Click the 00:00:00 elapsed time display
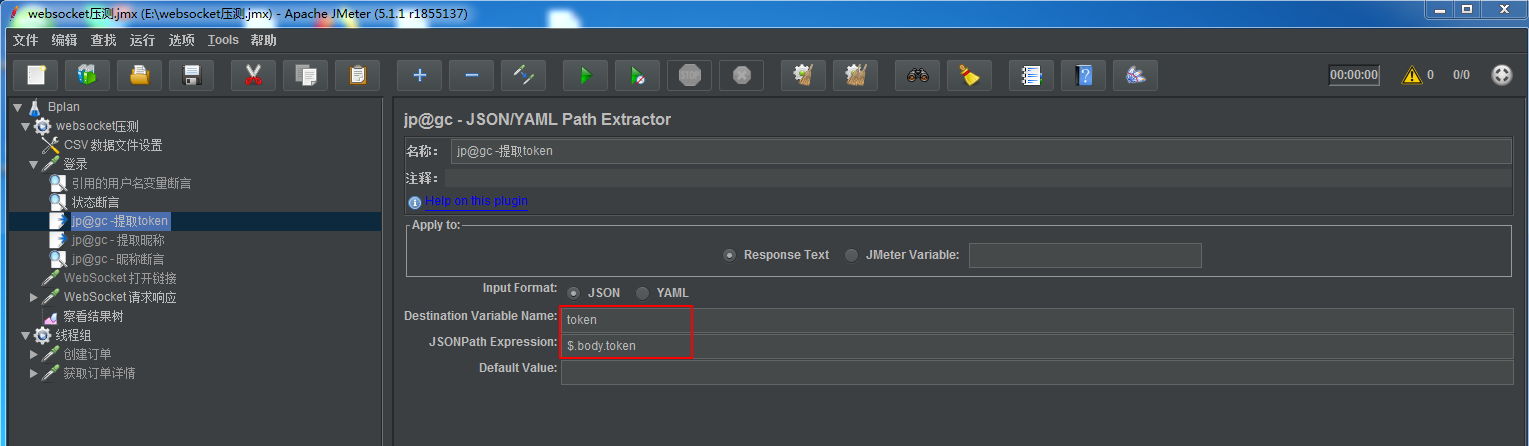This screenshot has width=1529, height=446. click(x=1354, y=75)
